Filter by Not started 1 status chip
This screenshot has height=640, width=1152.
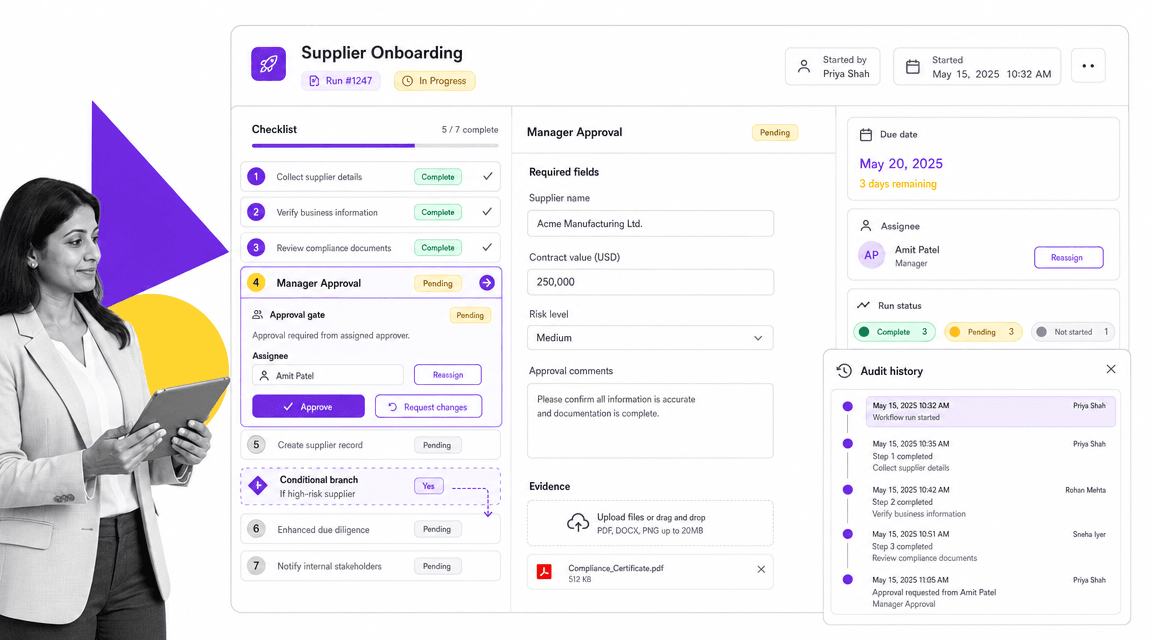point(1073,332)
